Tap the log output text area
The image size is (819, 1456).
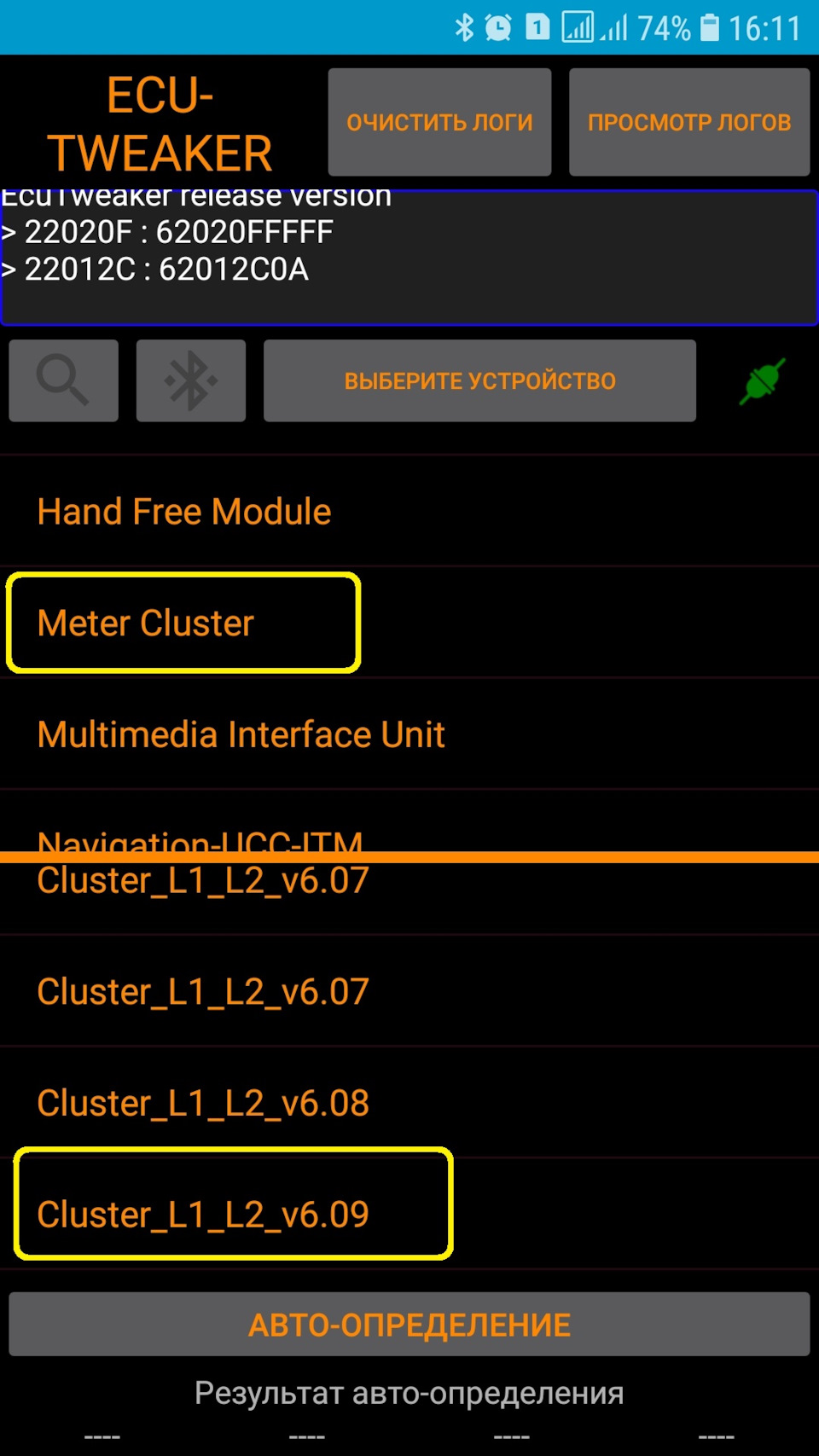pos(409,258)
